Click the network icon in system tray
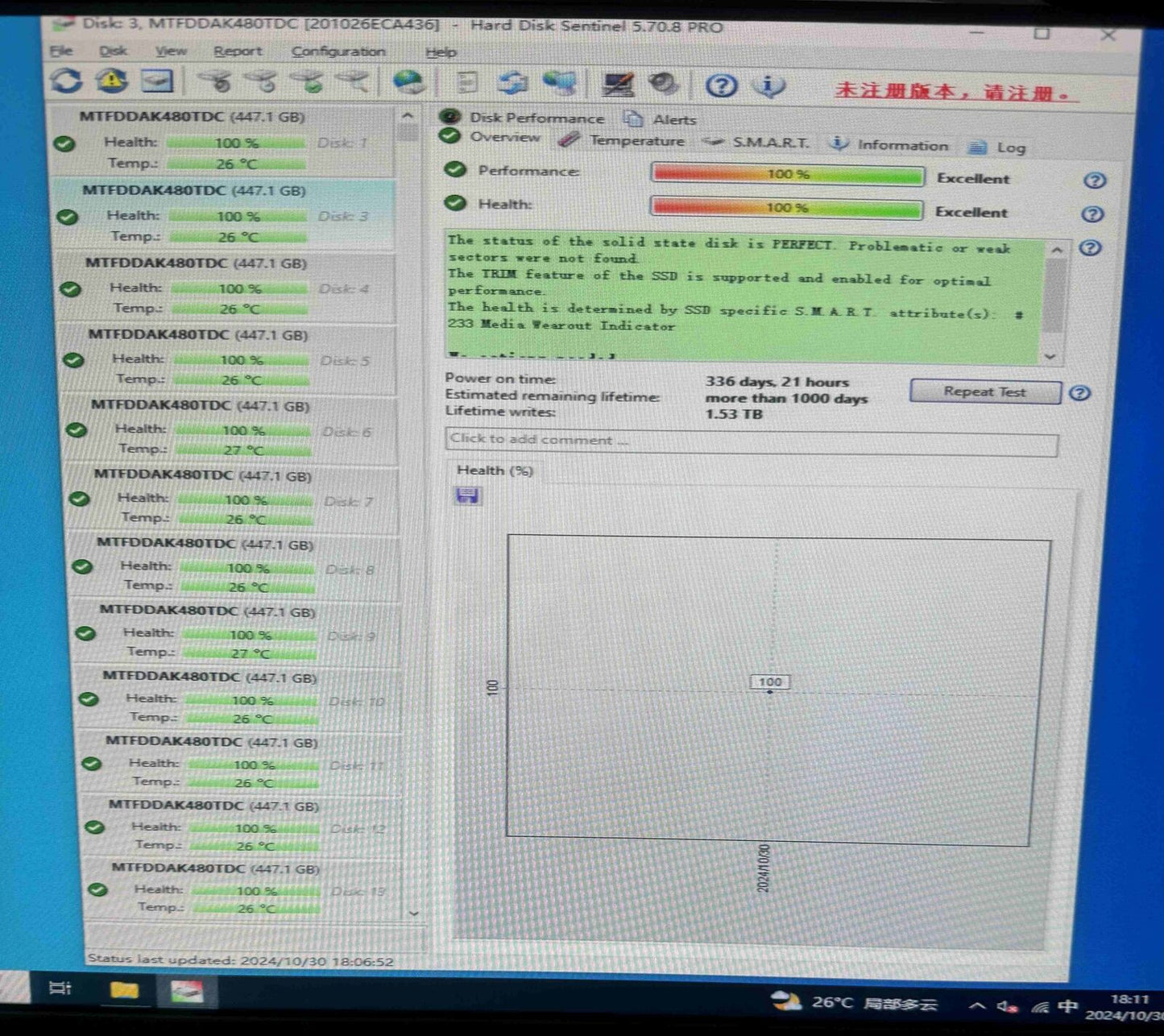Screen dimensions: 1164x1036 [x=1040, y=1006]
